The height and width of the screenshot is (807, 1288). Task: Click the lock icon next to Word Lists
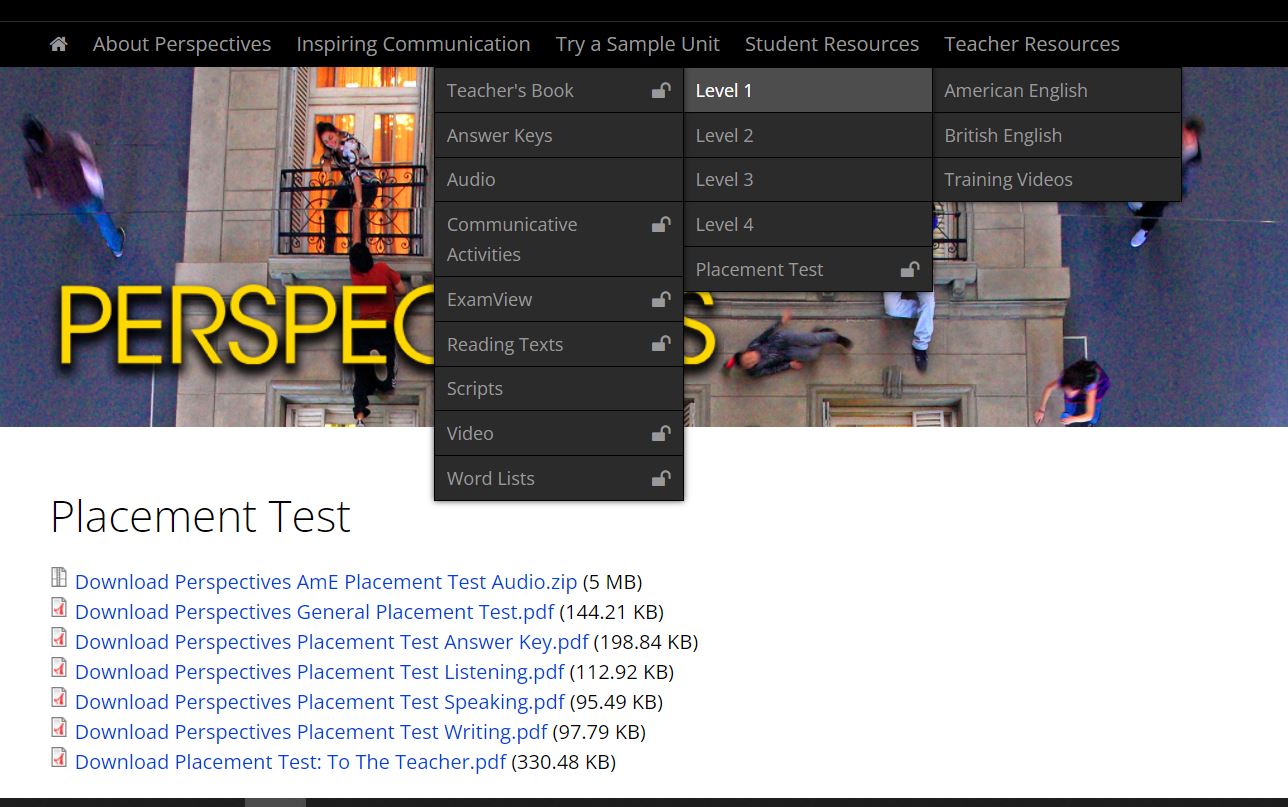661,479
